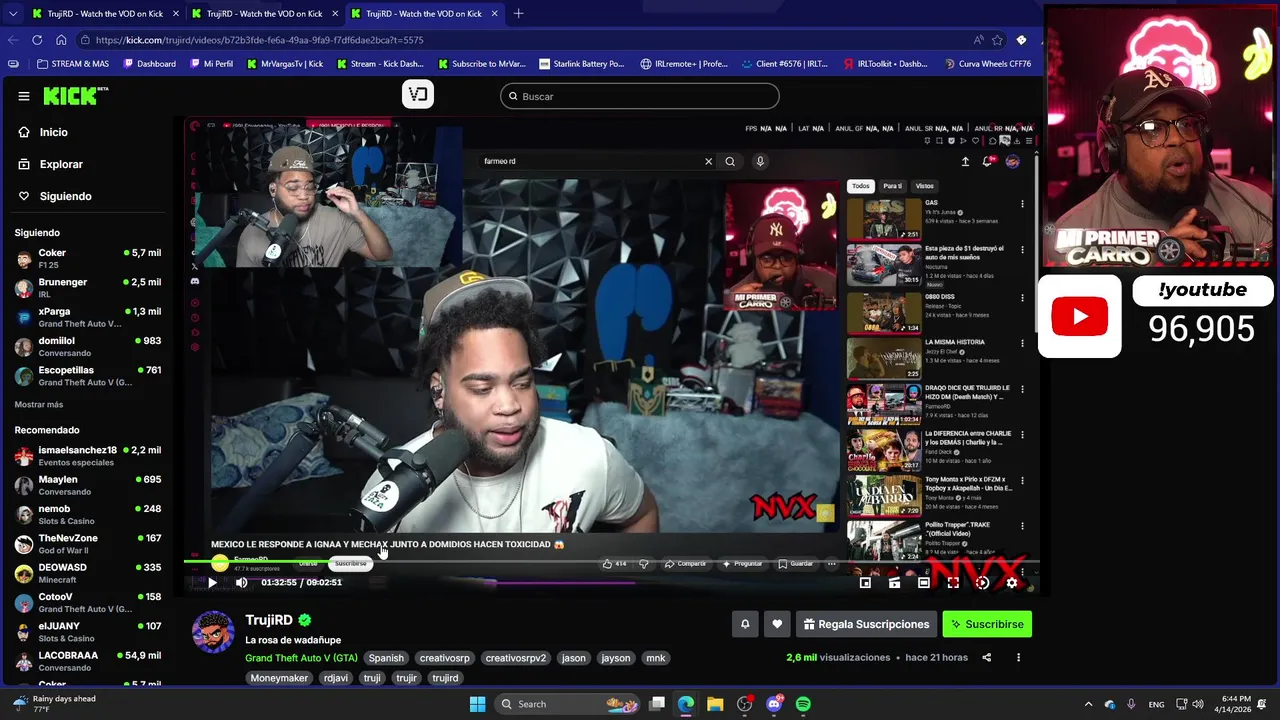Play the VOD video

(x=212, y=582)
